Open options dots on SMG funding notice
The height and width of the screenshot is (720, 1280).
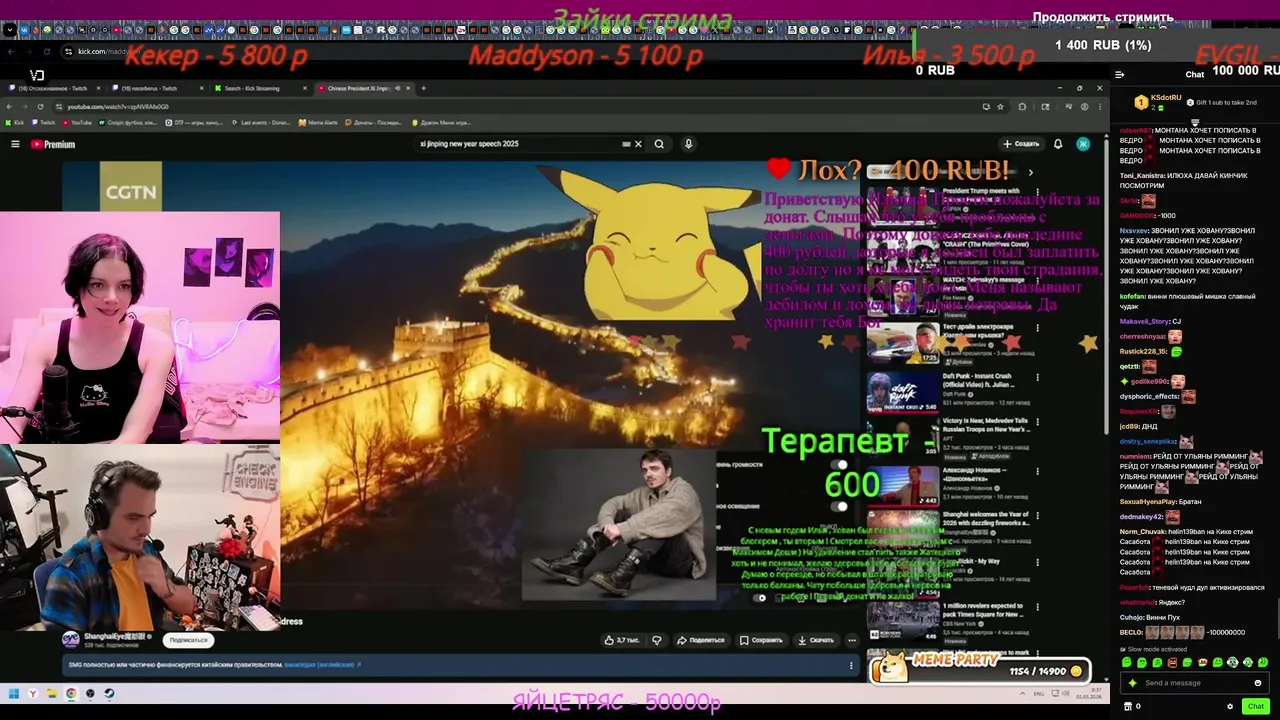[x=851, y=664]
